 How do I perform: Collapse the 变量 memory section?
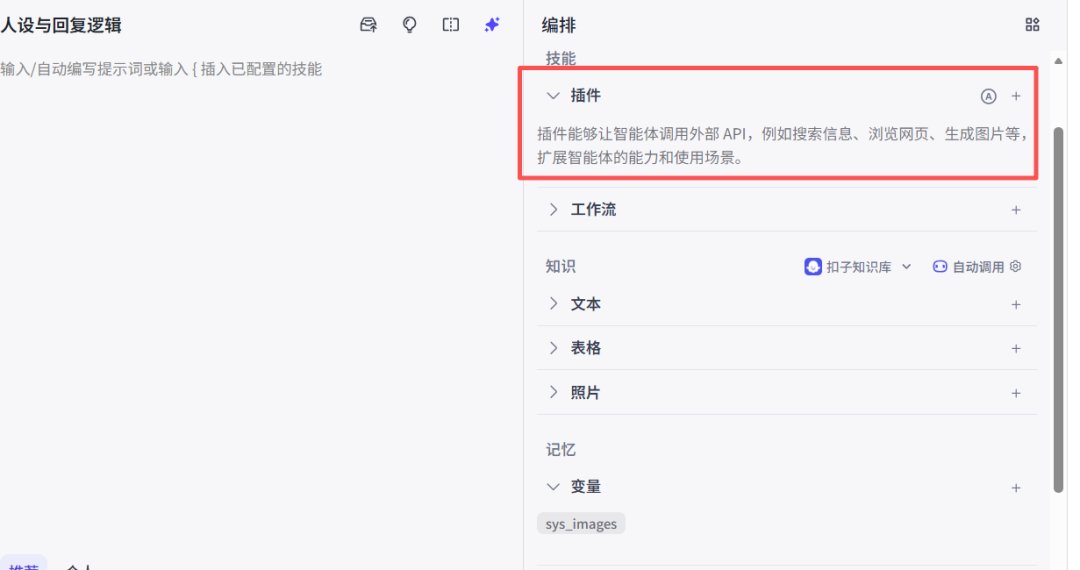[552, 487]
